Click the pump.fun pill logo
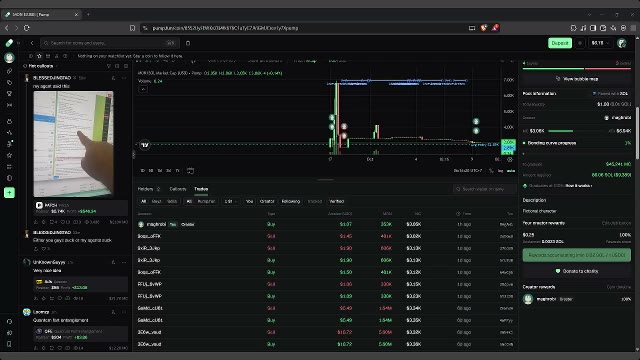Screen dimensions: 640x360 (9, 43)
